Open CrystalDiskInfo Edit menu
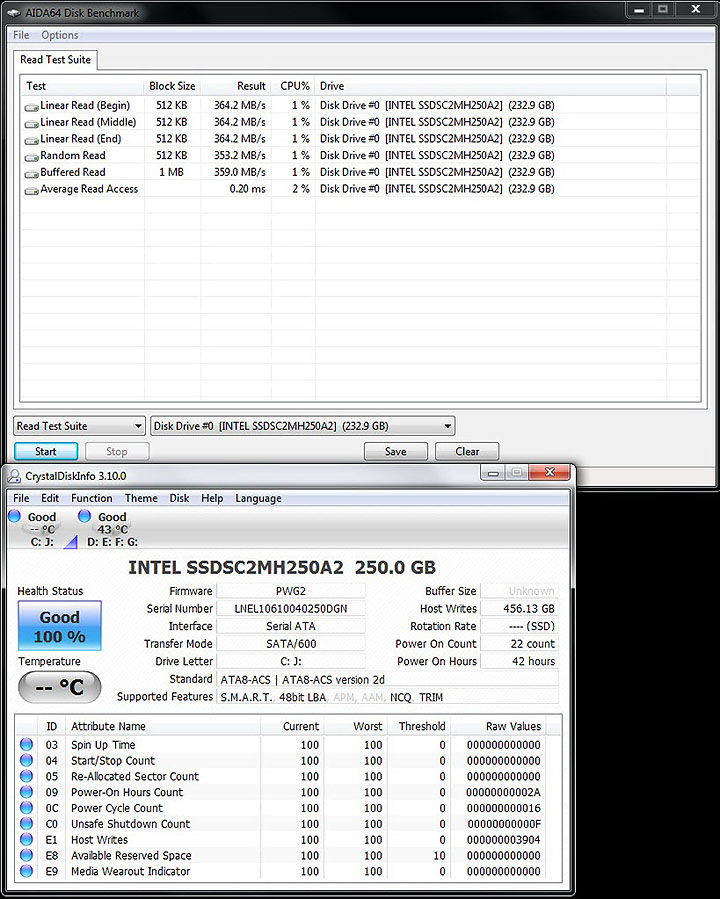This screenshot has width=720, height=899. point(50,498)
